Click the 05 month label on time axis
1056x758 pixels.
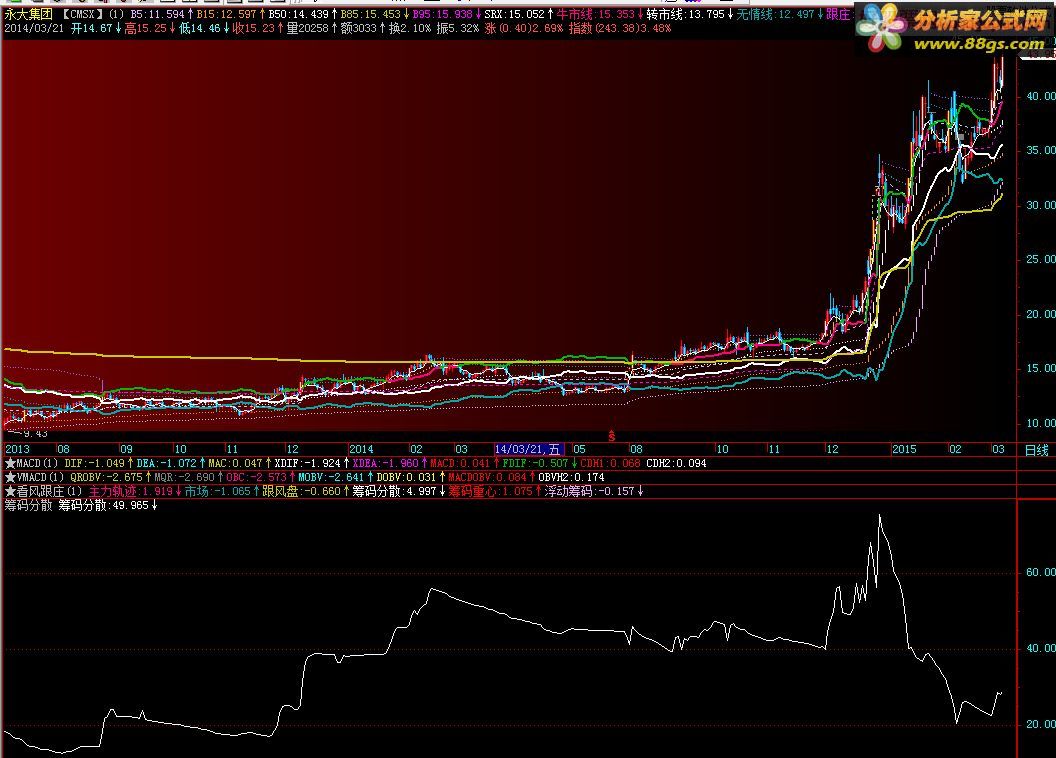coord(579,449)
